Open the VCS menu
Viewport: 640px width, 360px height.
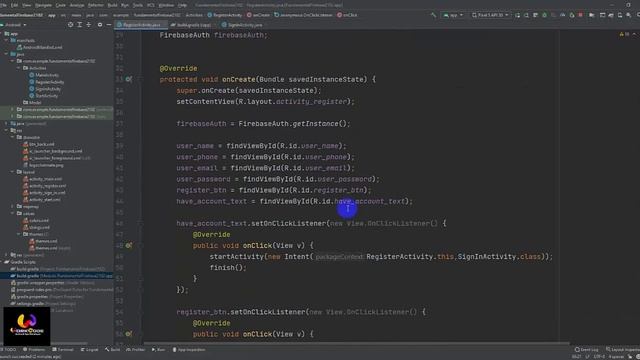151,5
